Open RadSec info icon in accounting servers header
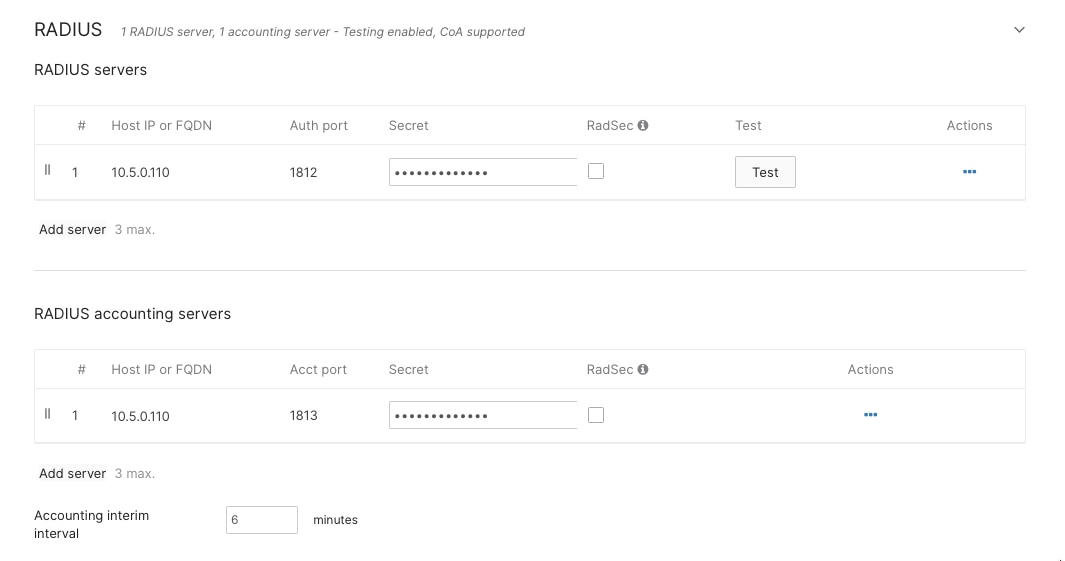The height and width of the screenshot is (561, 1065). (643, 369)
